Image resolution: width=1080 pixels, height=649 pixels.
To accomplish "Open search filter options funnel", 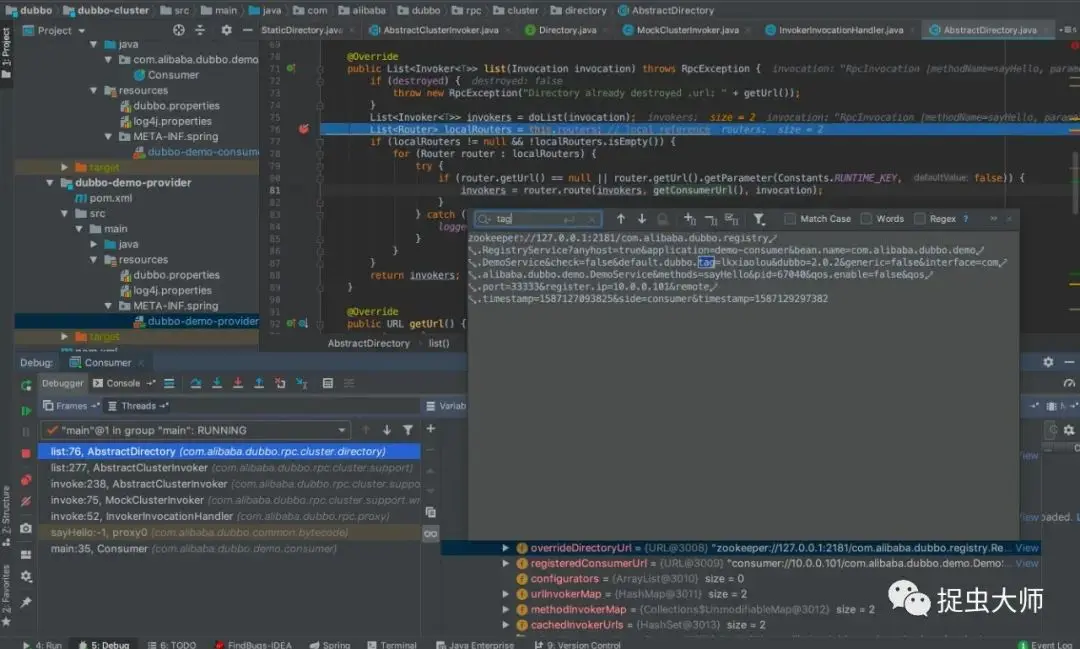I will point(758,219).
